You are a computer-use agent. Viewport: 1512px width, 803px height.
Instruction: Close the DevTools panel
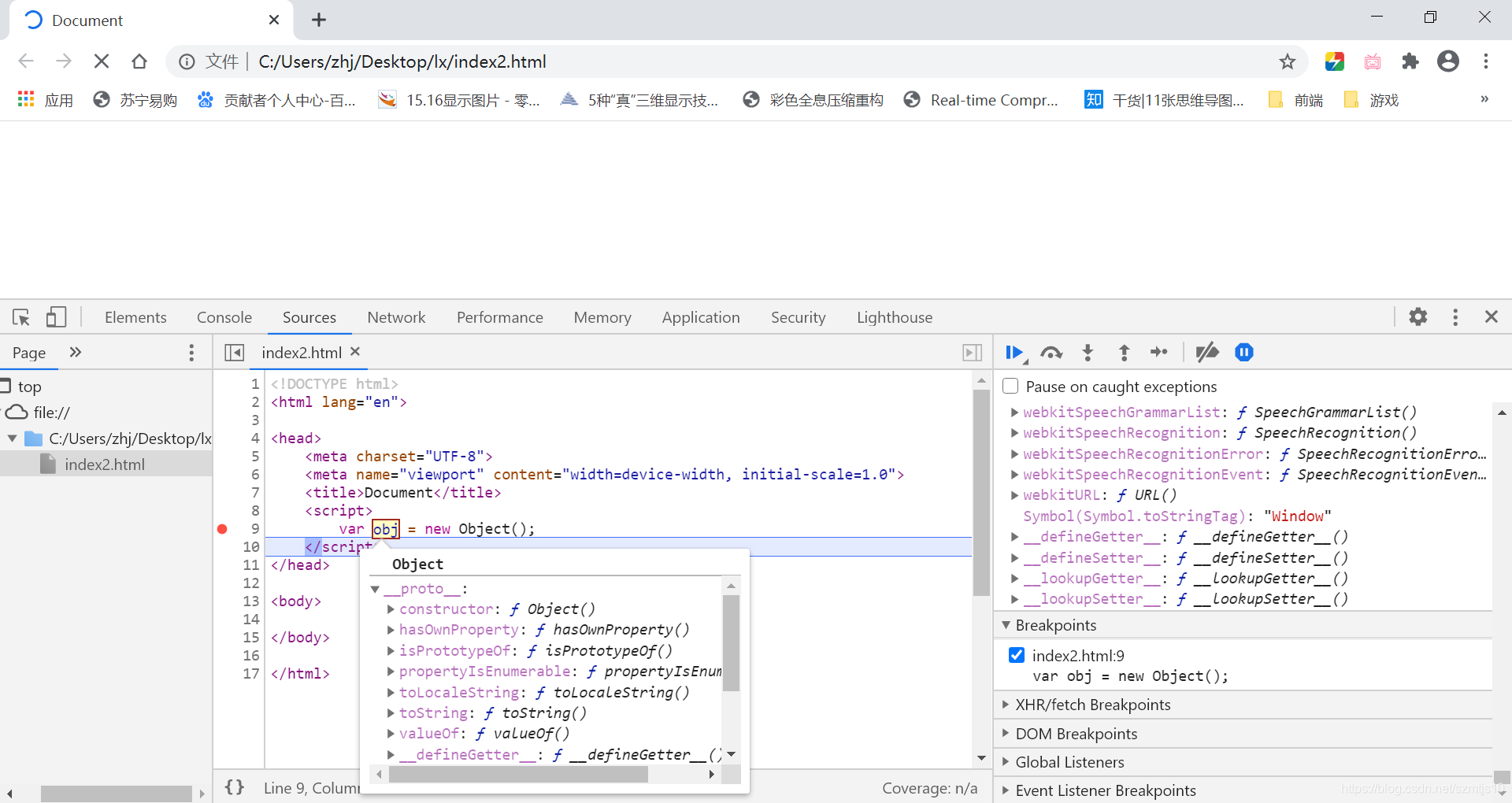click(1492, 316)
